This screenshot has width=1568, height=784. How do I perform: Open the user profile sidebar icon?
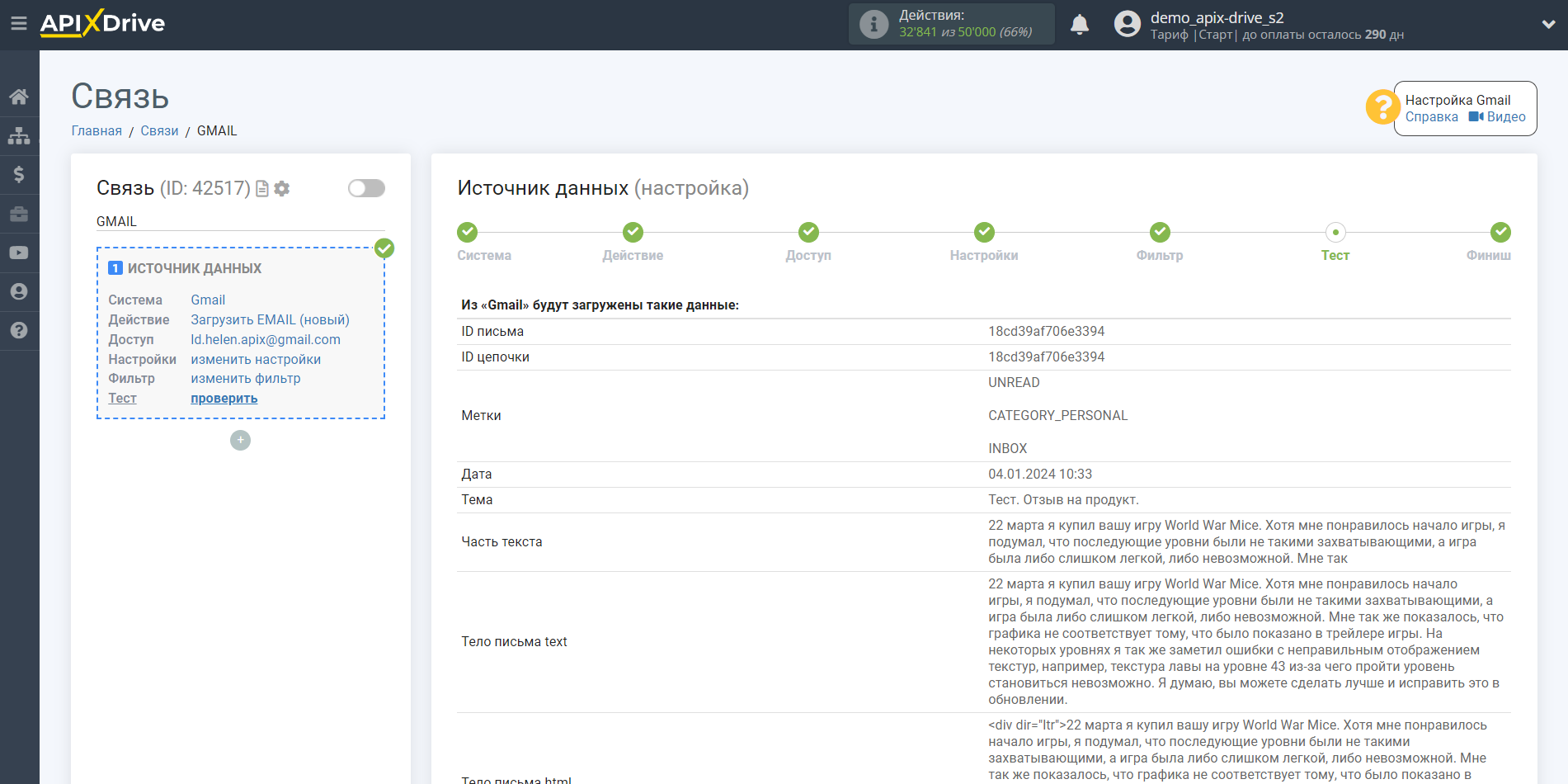pyautogui.click(x=19, y=291)
